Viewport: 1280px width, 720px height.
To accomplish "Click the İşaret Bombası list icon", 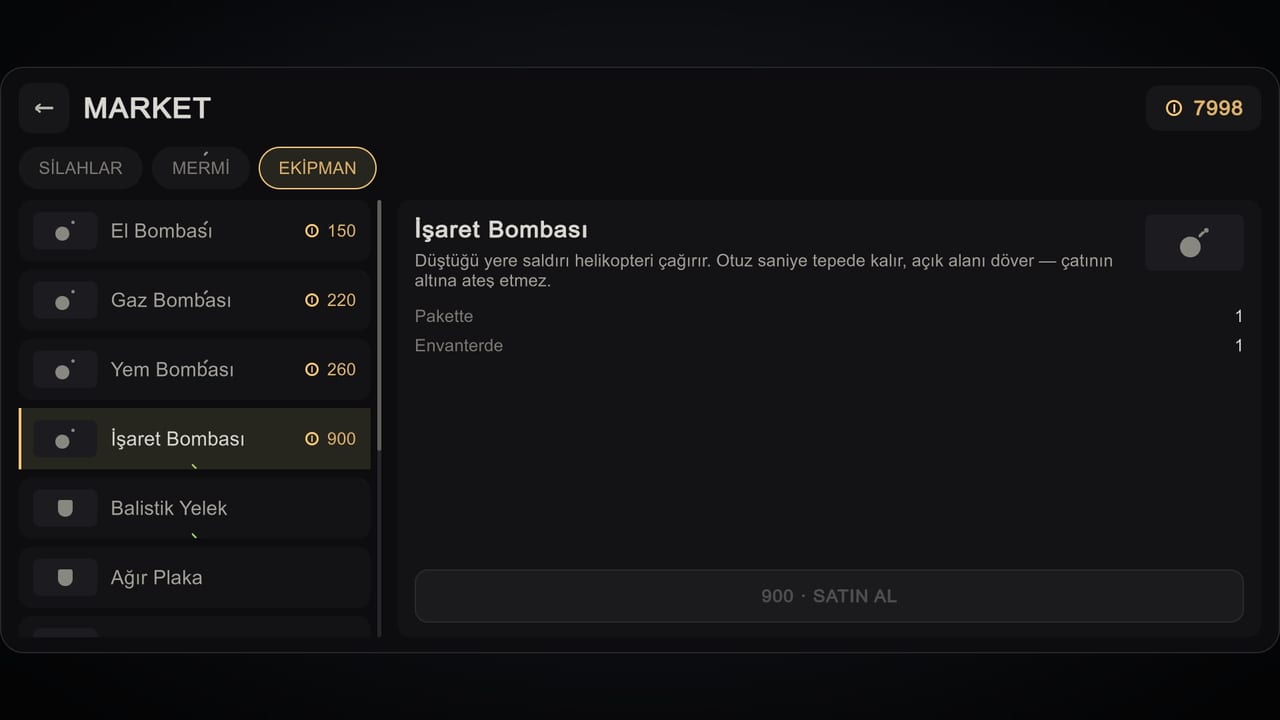I will coord(65,439).
